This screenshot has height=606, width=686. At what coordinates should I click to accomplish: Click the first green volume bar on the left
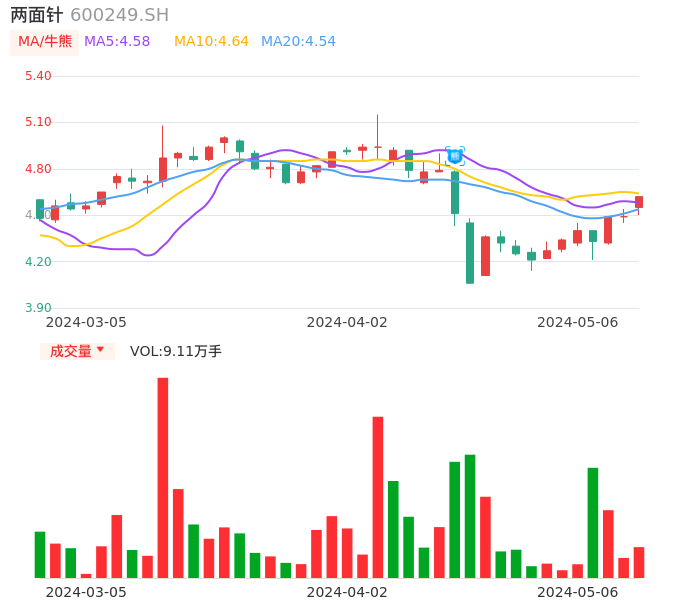coord(40,554)
